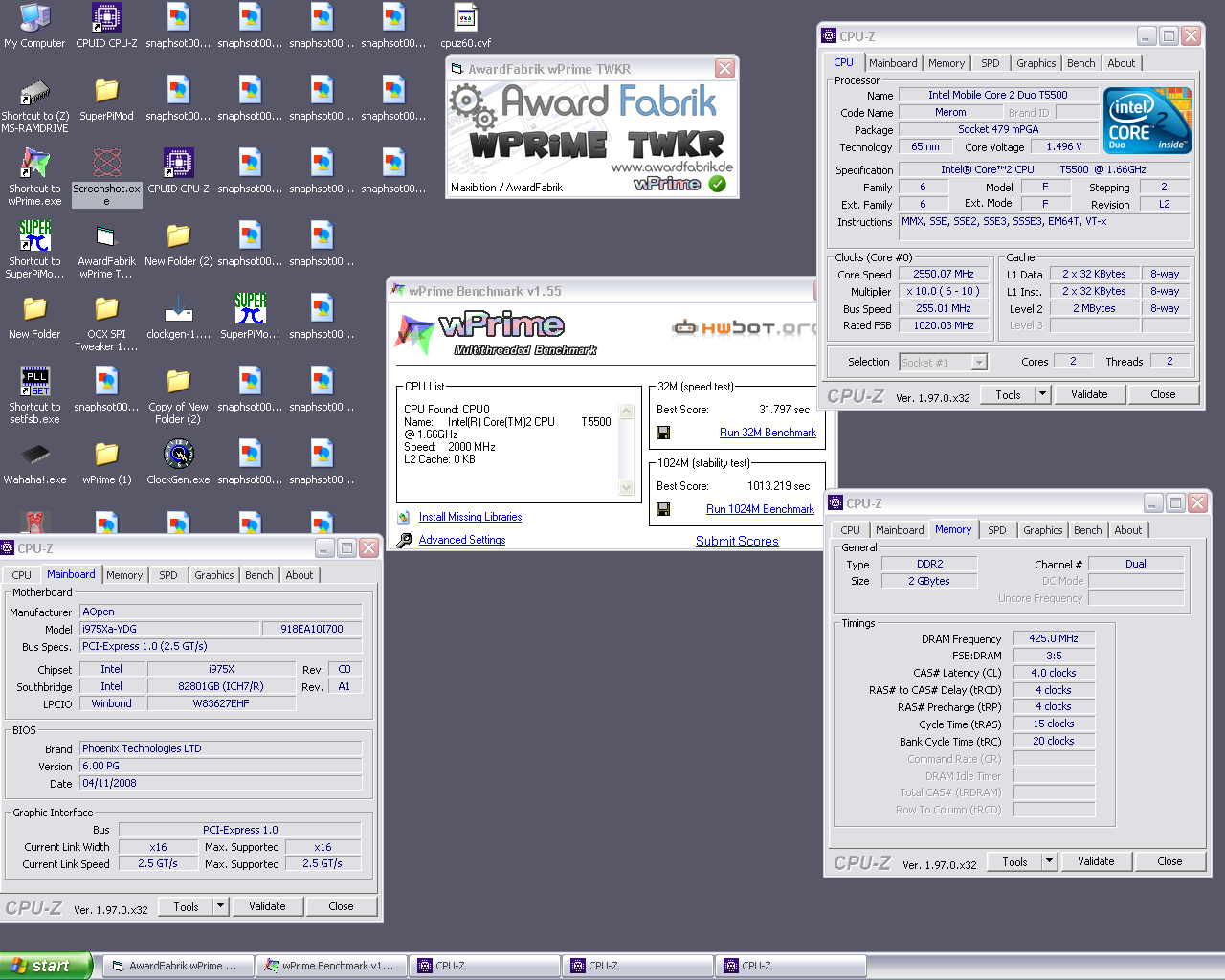Switch to AwardFabrik wPrime taskbar item
Image resolution: width=1225 pixels, height=980 pixels.
178,966
